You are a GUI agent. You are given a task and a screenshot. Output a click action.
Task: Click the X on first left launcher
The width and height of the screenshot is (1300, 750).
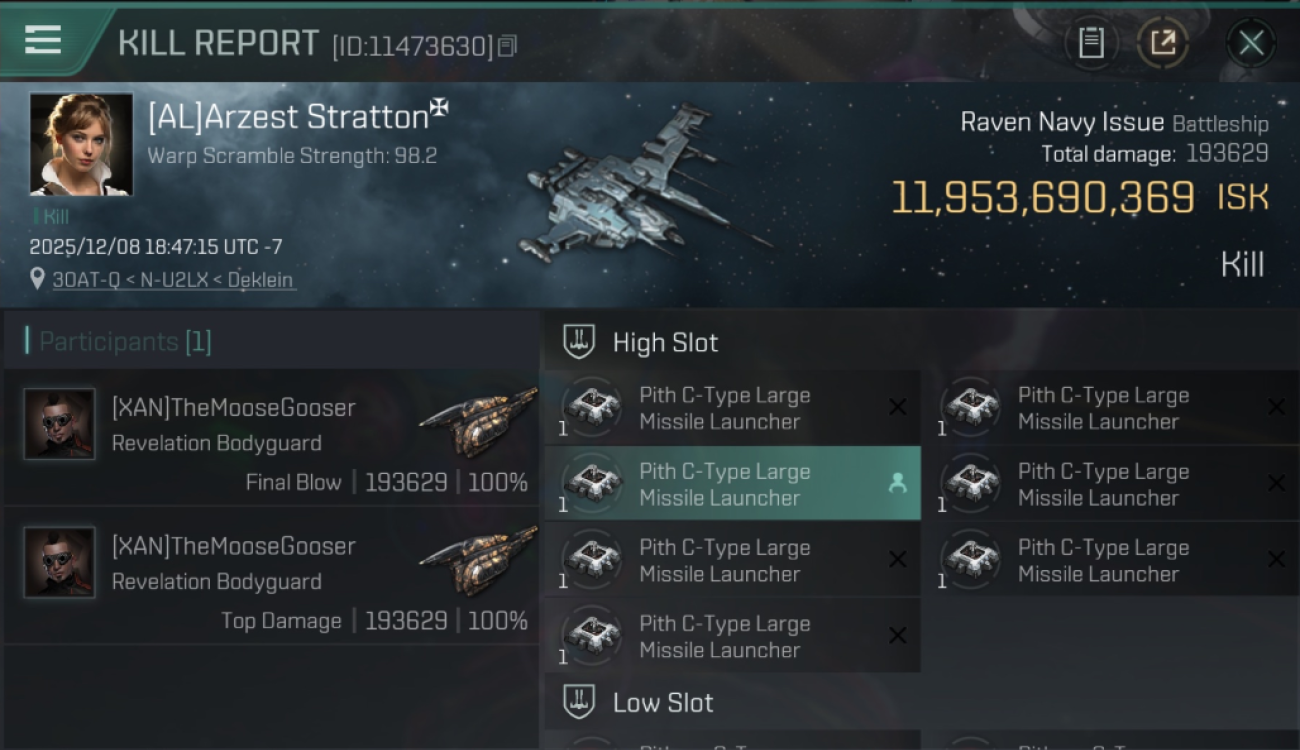click(x=897, y=407)
